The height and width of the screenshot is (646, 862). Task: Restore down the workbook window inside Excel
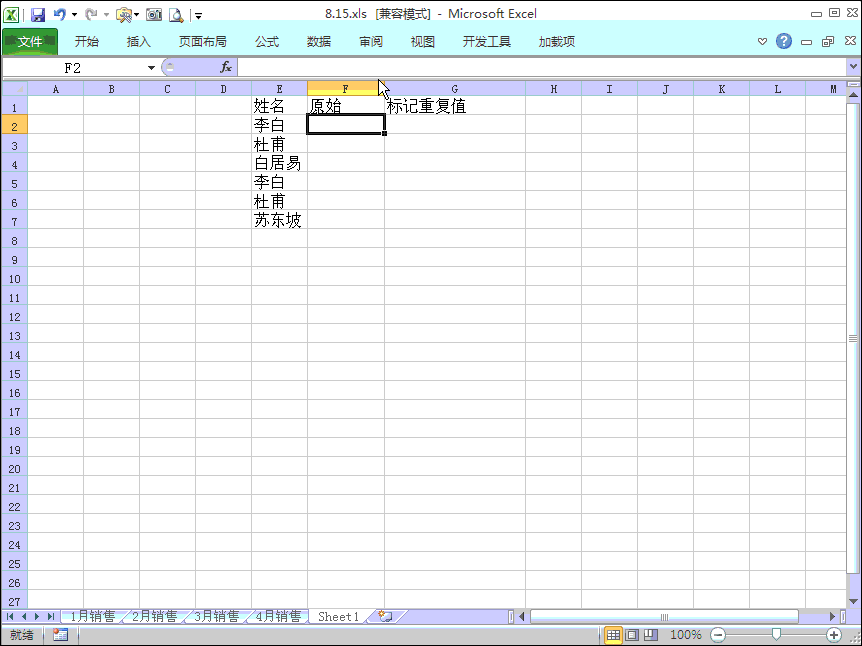828,42
